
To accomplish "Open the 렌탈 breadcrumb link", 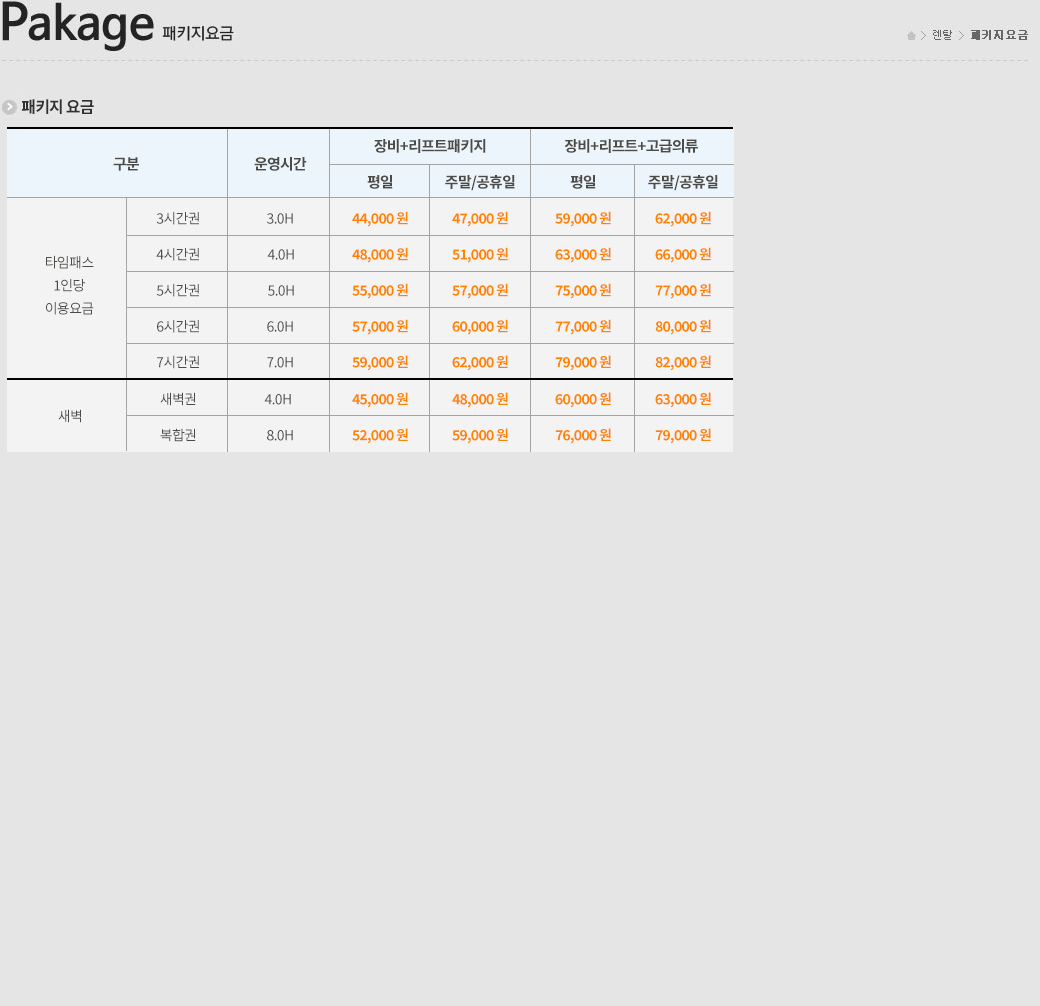I will pyautogui.click(x=942, y=34).
